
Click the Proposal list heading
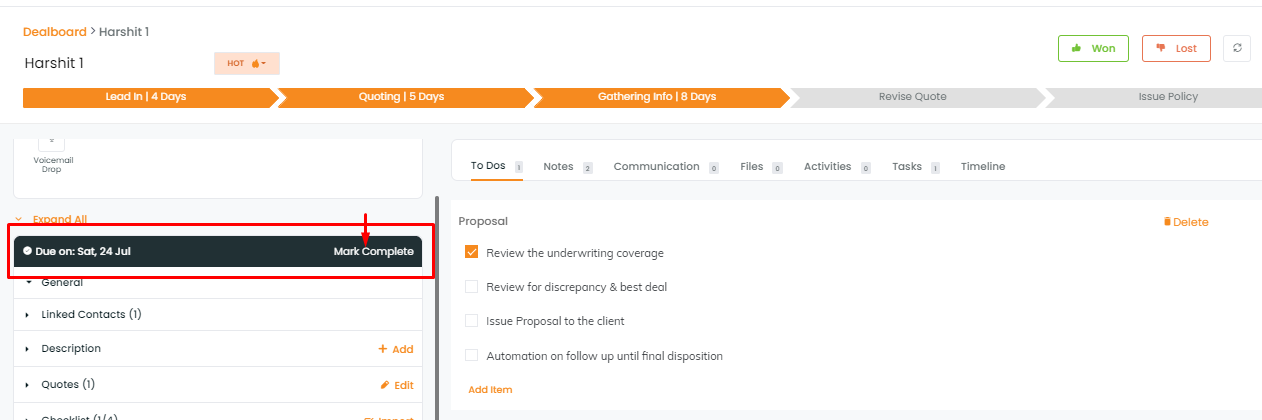(x=483, y=221)
